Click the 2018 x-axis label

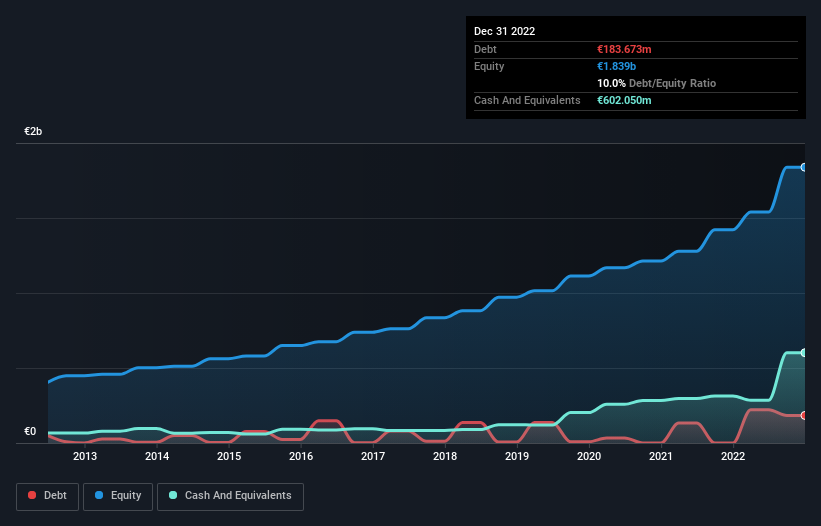pyautogui.click(x=445, y=456)
